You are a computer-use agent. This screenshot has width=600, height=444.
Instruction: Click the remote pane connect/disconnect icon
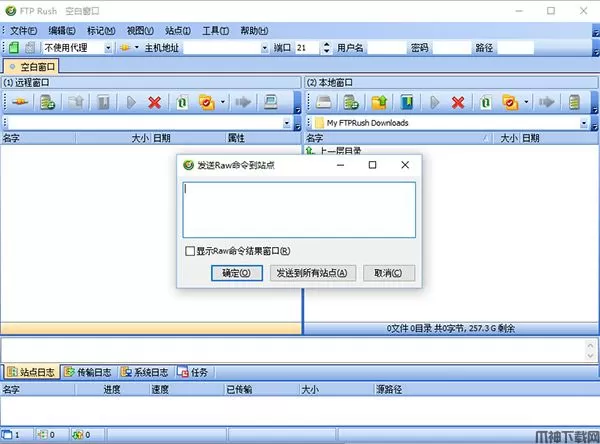coord(20,102)
